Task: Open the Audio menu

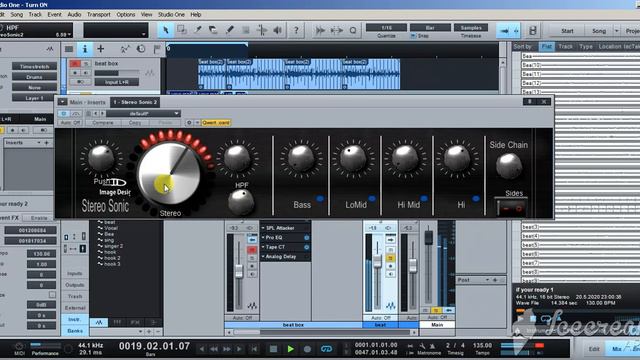Action: (74, 14)
